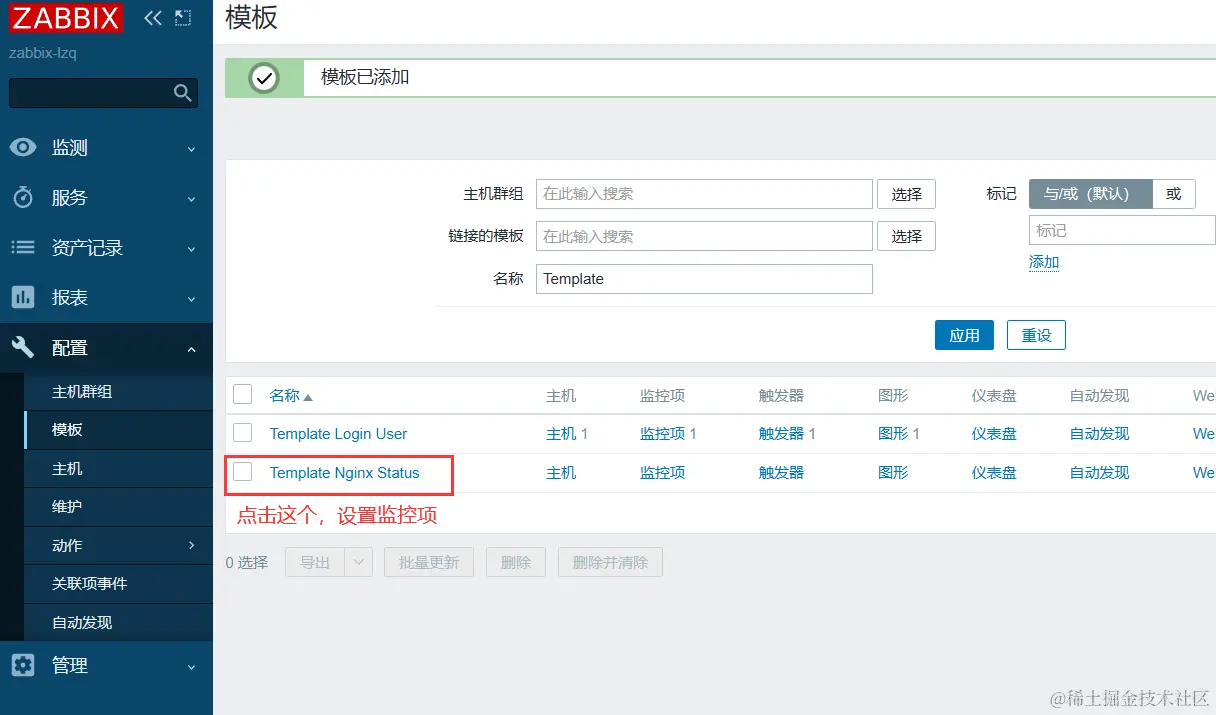Screen dimensions: 1216x715
Task: Open Template Nginx Status template
Action: (x=345, y=473)
